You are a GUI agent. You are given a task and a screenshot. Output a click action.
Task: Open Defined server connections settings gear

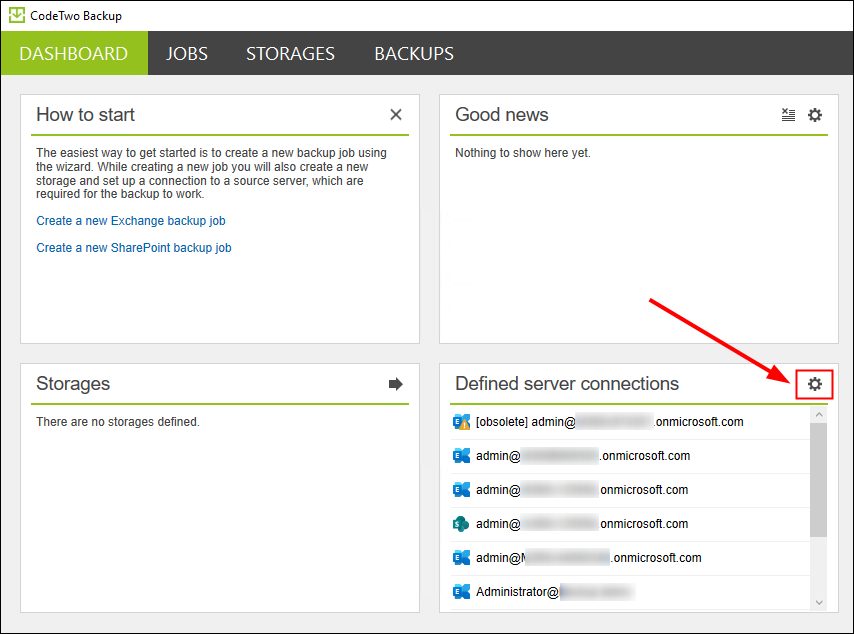(815, 384)
